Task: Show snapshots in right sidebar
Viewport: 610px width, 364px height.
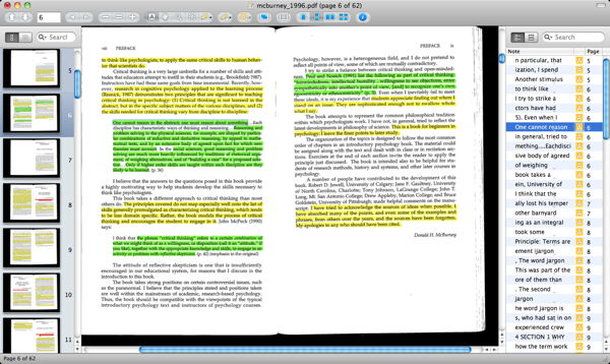Action: click(x=531, y=37)
